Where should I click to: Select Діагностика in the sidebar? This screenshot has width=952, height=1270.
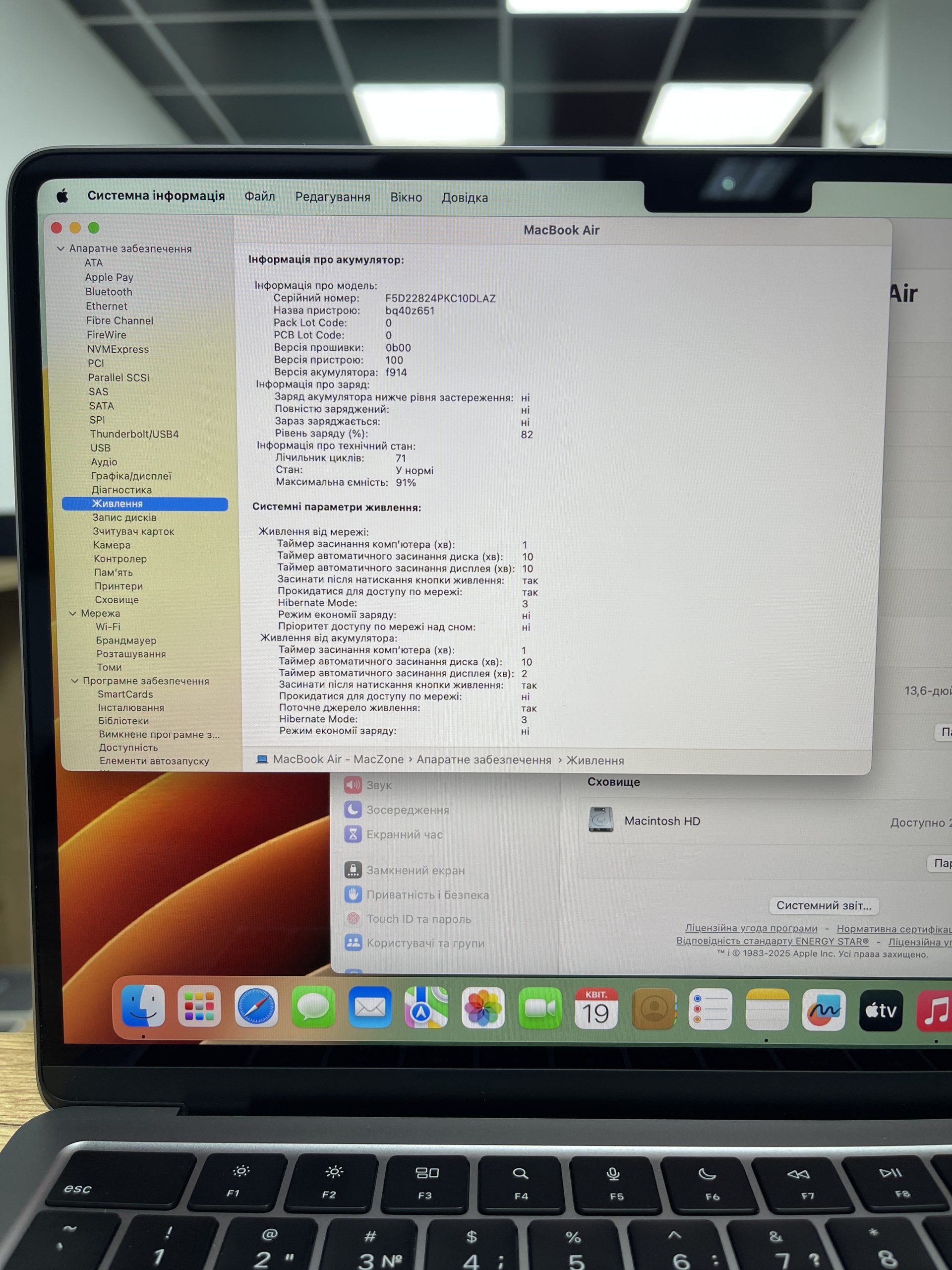coord(121,490)
